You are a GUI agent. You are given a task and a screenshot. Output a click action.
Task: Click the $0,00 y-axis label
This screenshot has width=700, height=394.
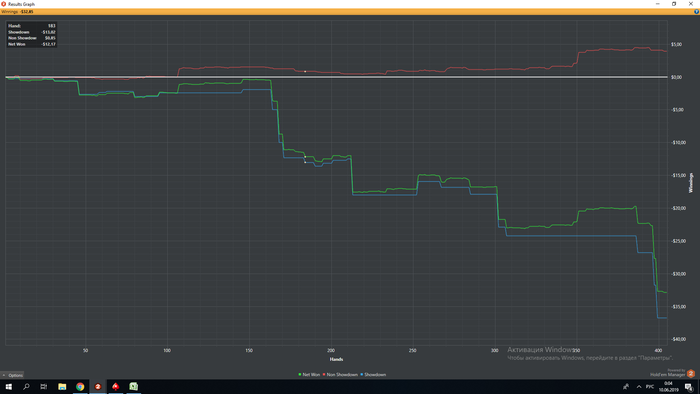tap(676, 77)
